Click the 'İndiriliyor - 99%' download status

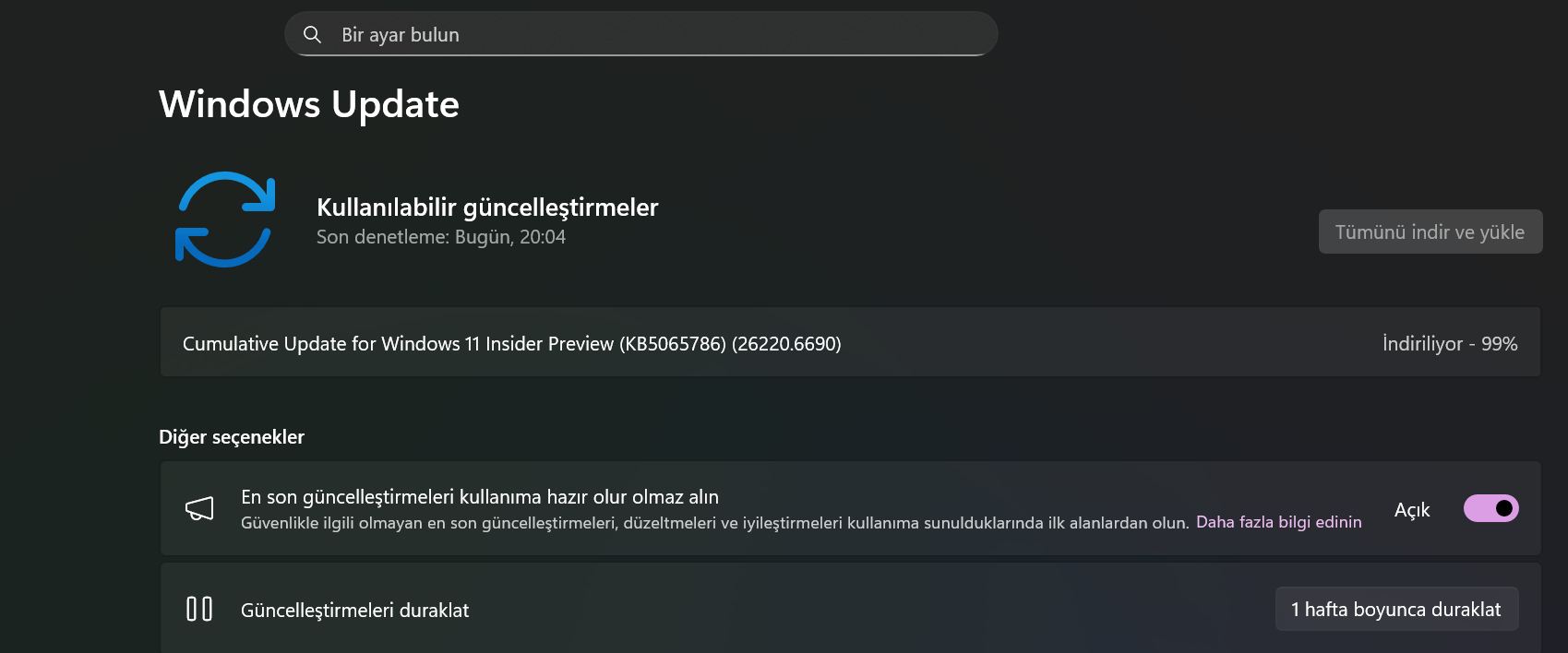pyautogui.click(x=1449, y=344)
